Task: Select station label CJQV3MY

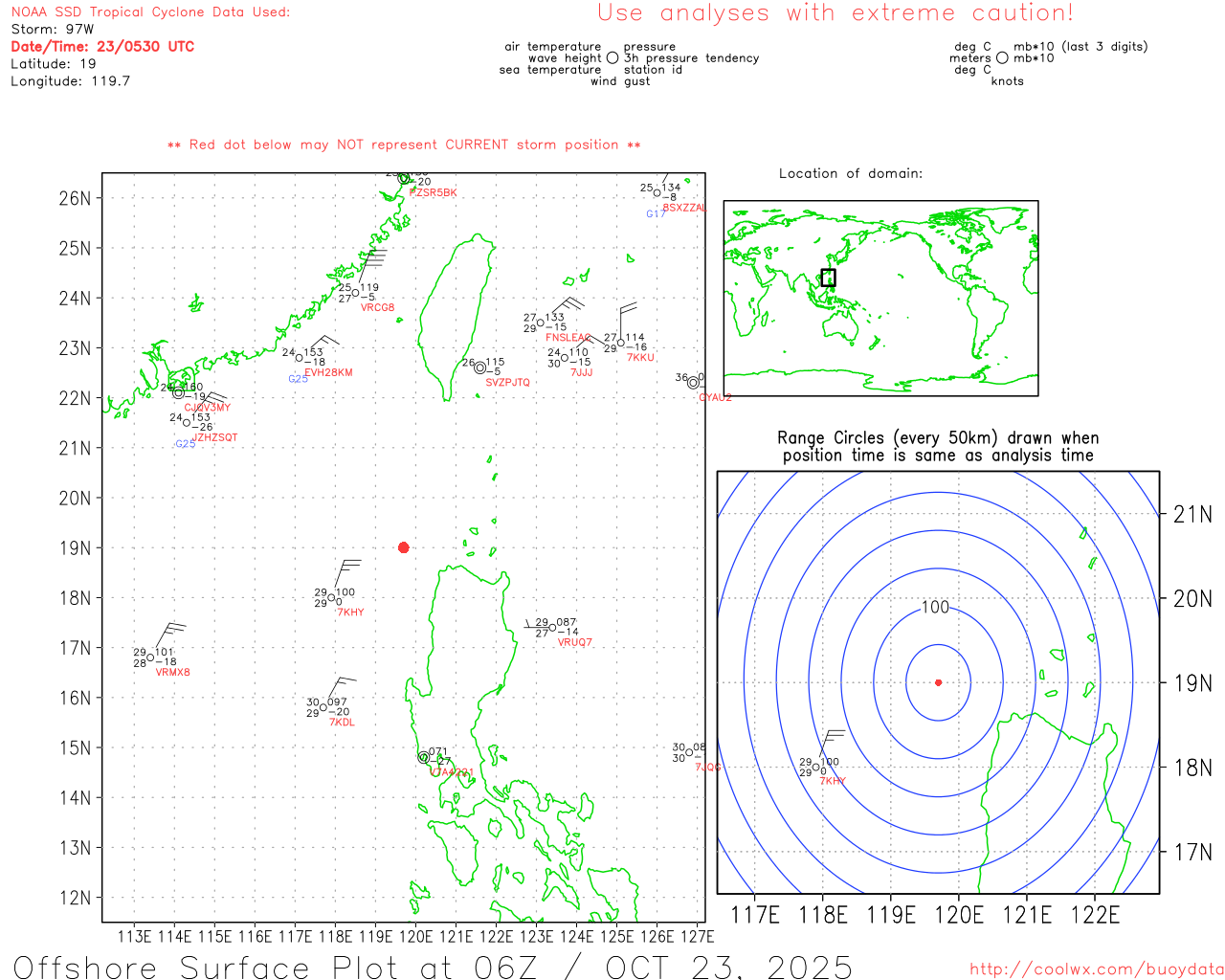Action: tap(208, 408)
